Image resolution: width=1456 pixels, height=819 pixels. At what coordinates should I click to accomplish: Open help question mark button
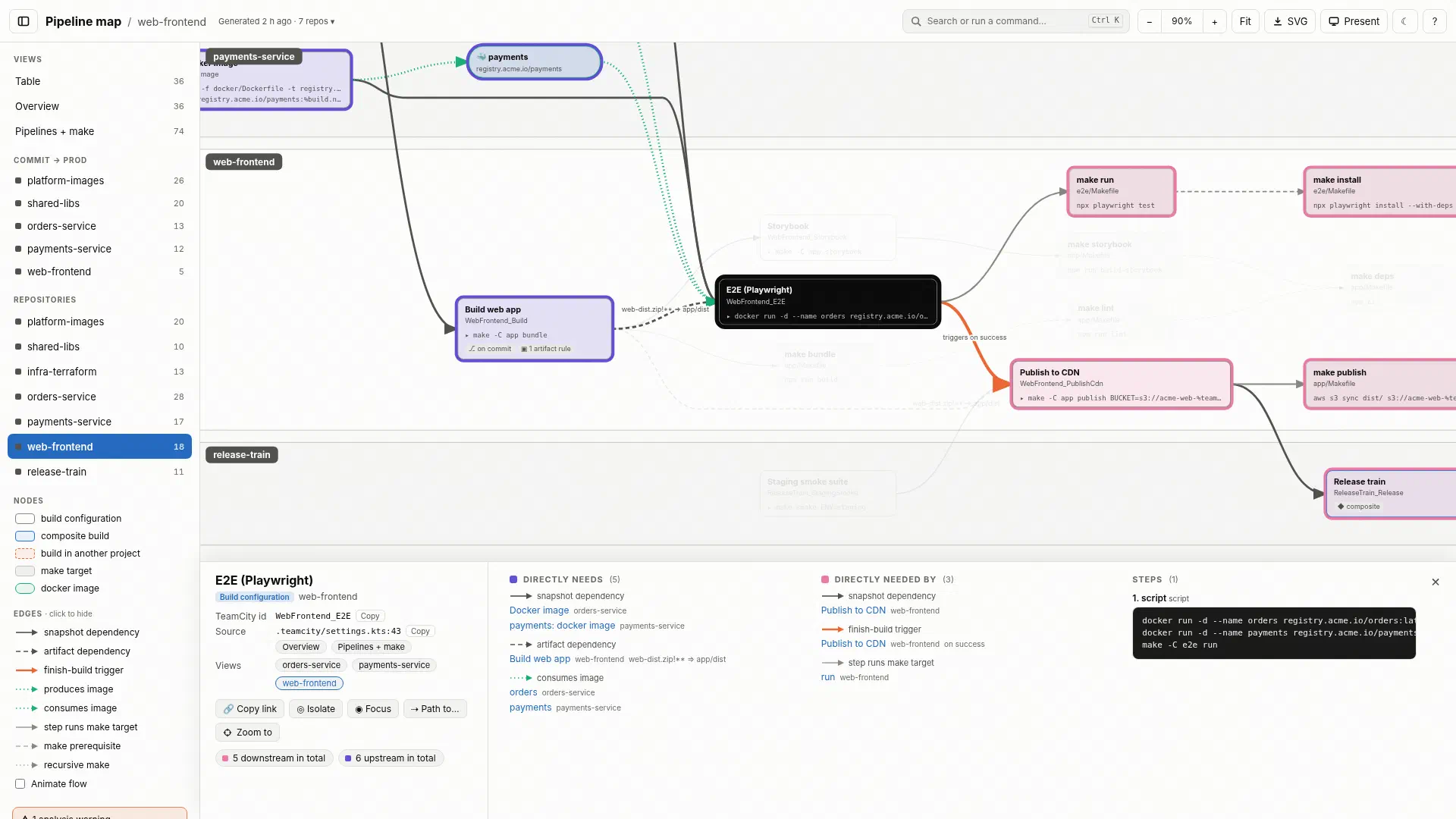(1434, 21)
